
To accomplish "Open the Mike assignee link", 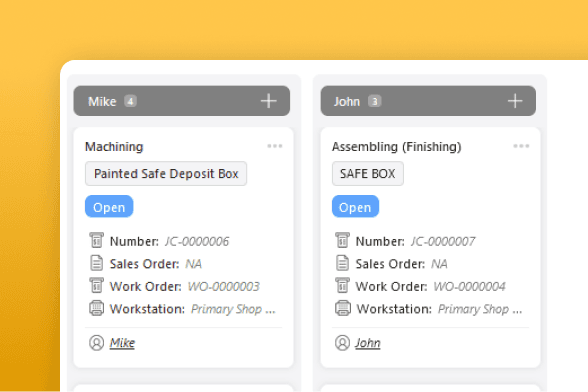I will [x=122, y=343].
